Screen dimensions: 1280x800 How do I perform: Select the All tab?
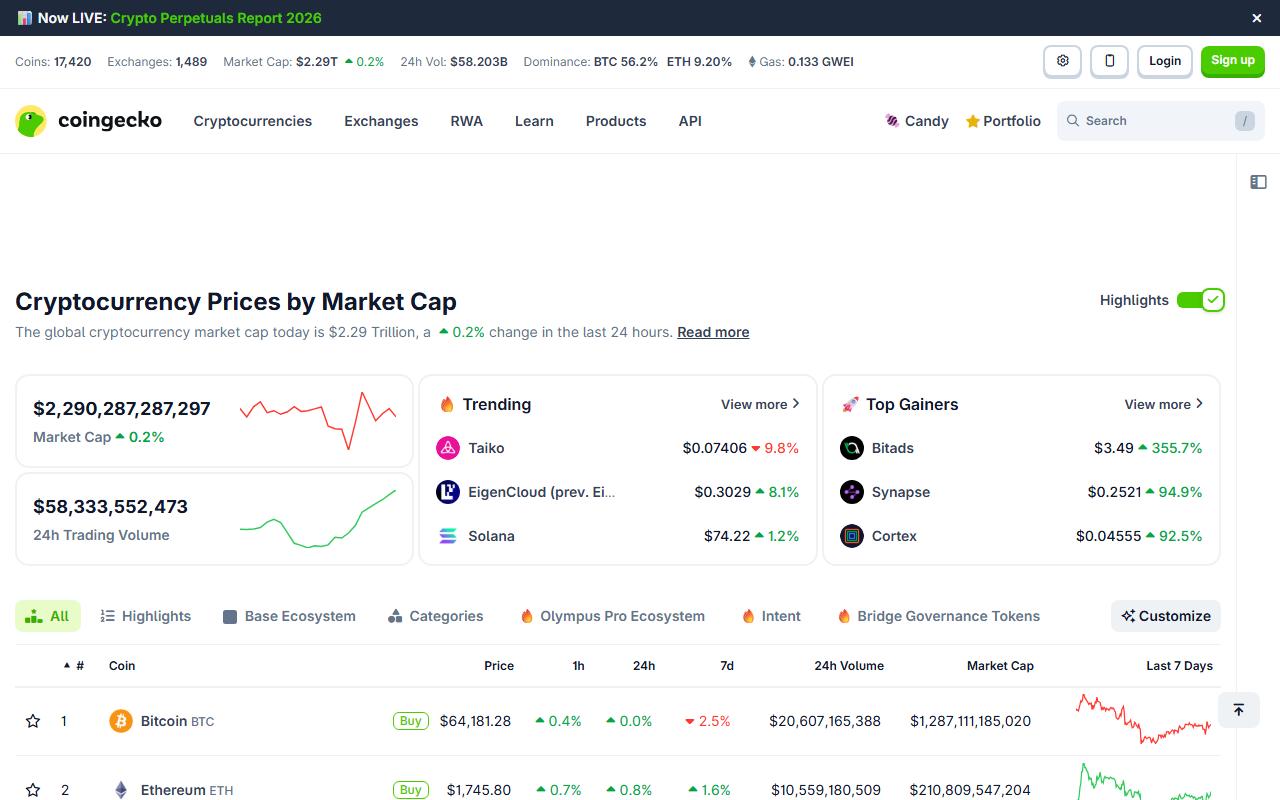(48, 616)
